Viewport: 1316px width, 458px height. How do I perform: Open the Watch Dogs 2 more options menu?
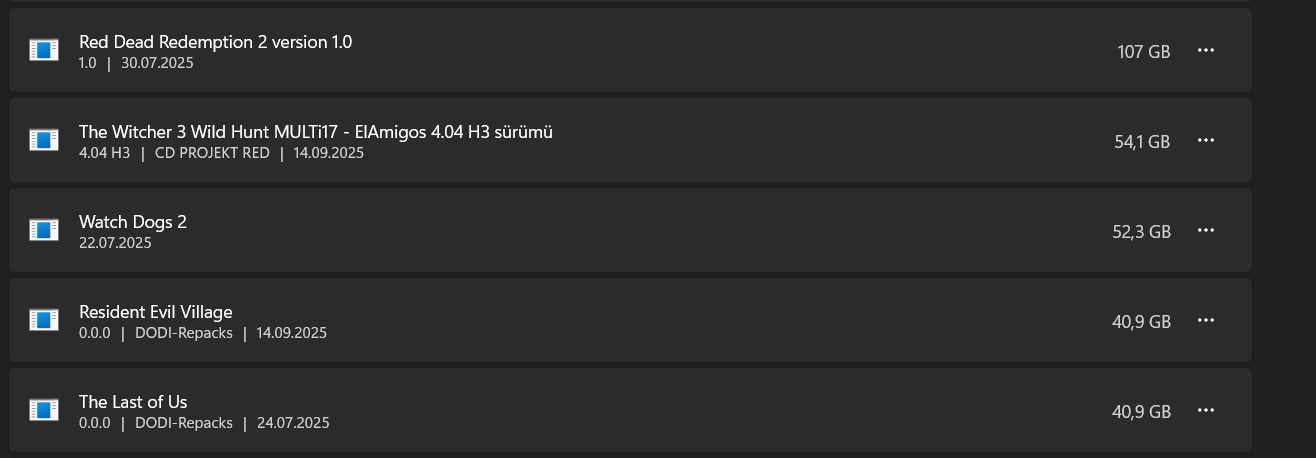(x=1205, y=230)
